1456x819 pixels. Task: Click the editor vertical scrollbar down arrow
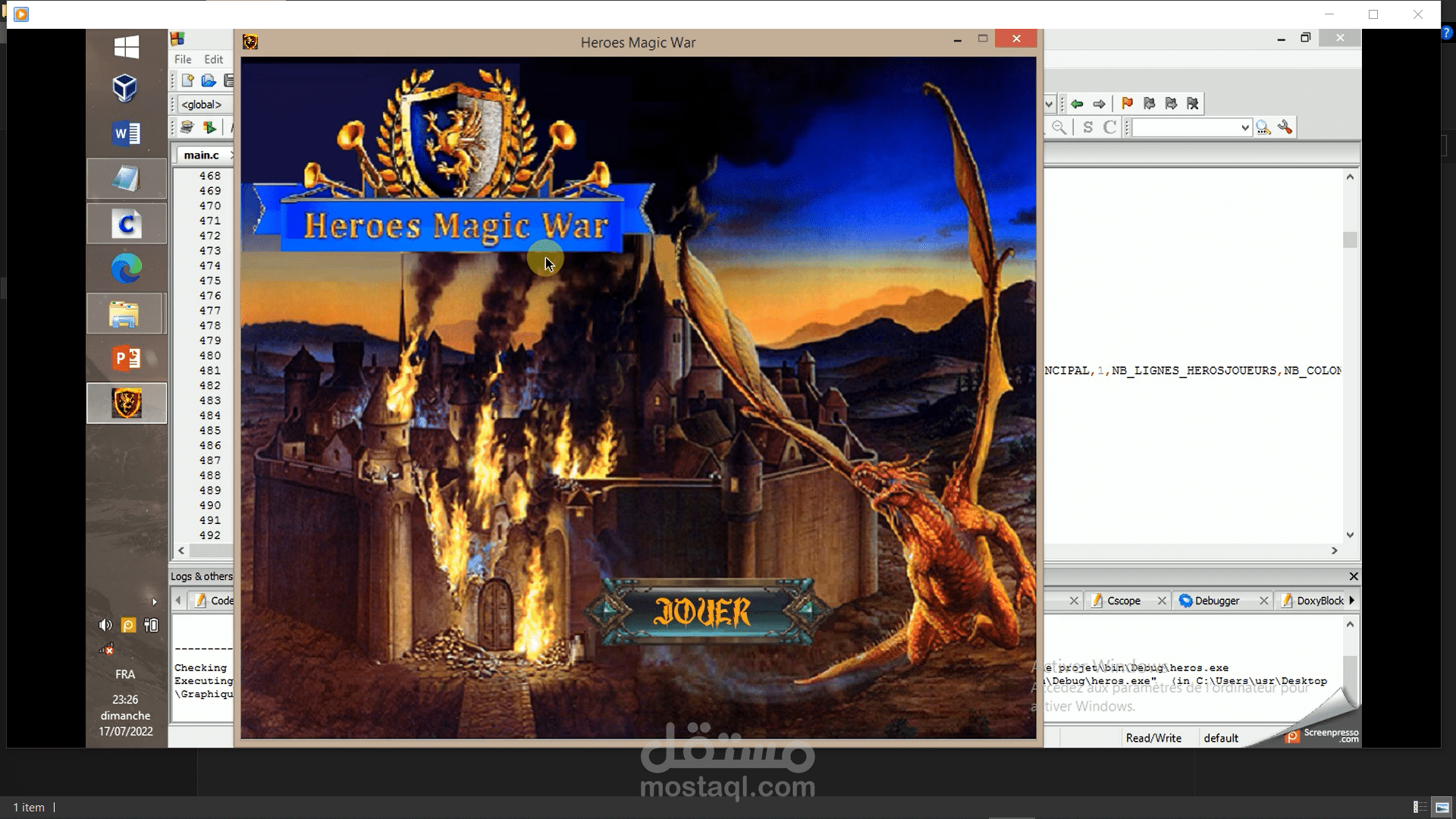pyautogui.click(x=1350, y=535)
